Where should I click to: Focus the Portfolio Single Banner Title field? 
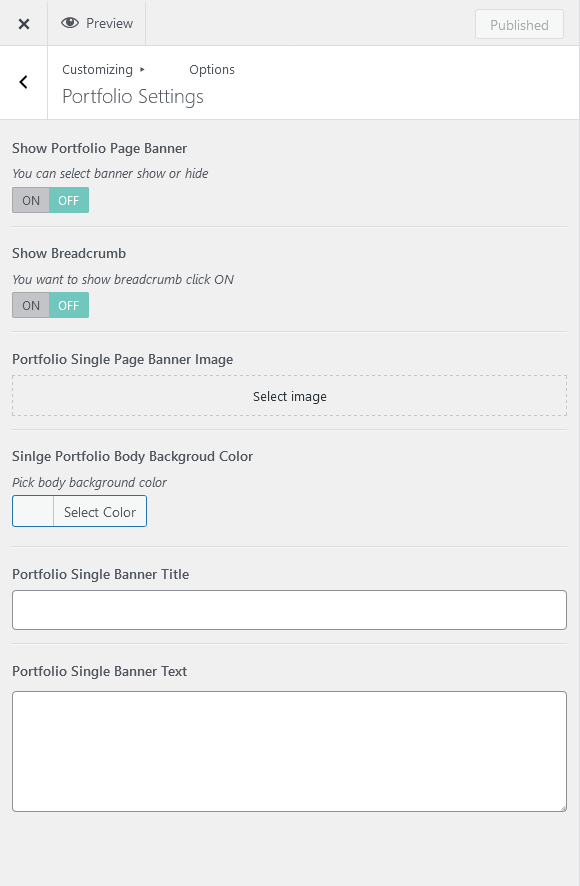(289, 610)
